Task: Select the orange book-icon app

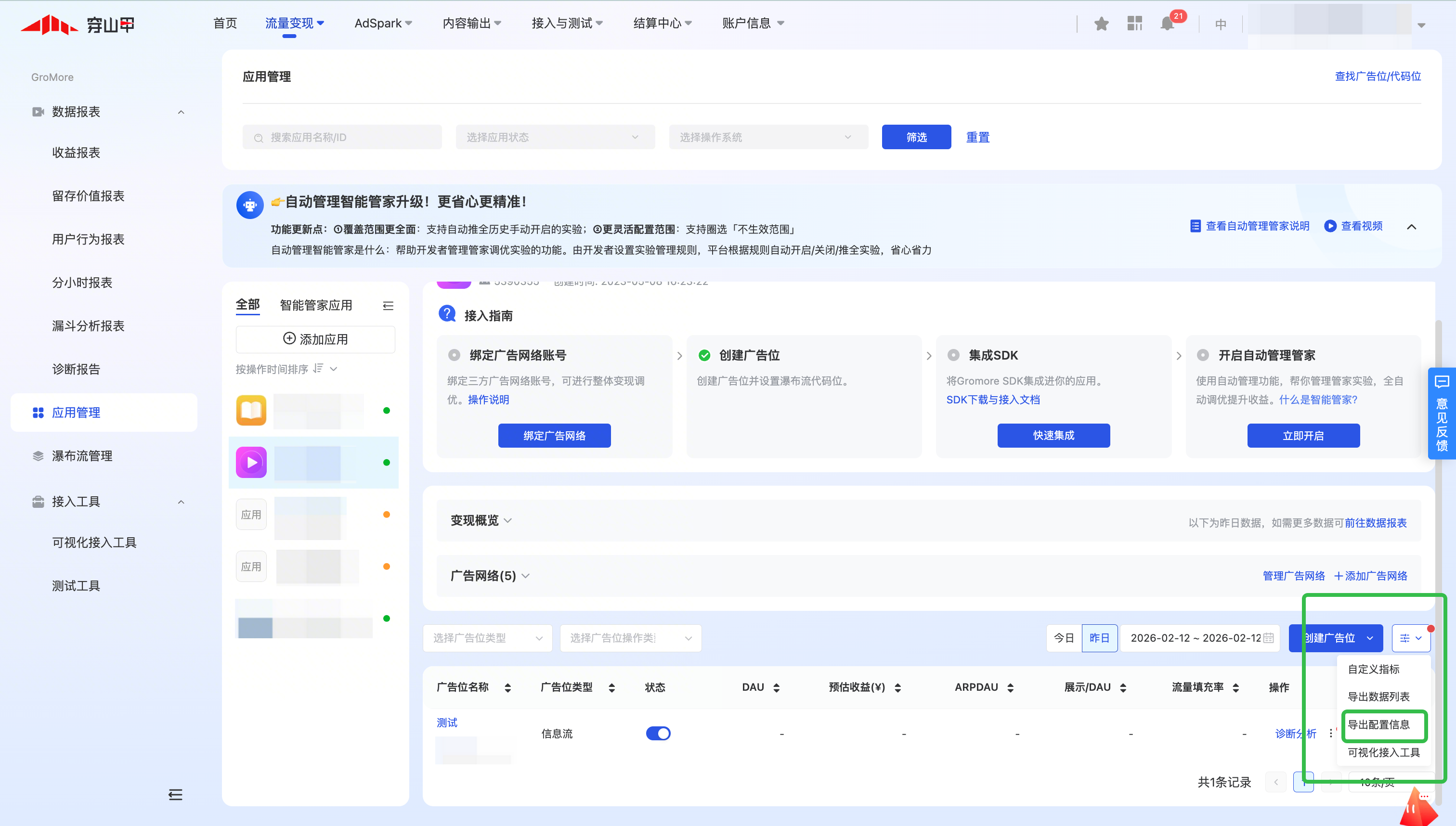Action: point(251,410)
